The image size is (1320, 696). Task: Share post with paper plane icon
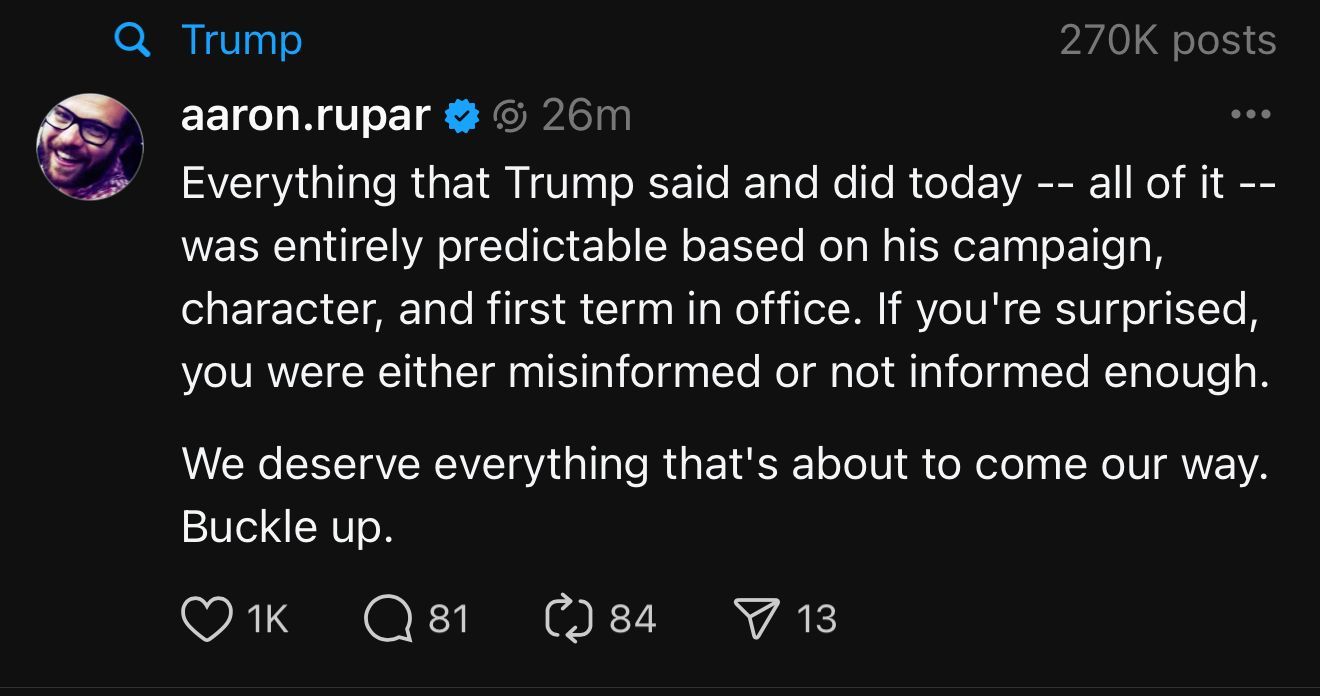coord(755,618)
